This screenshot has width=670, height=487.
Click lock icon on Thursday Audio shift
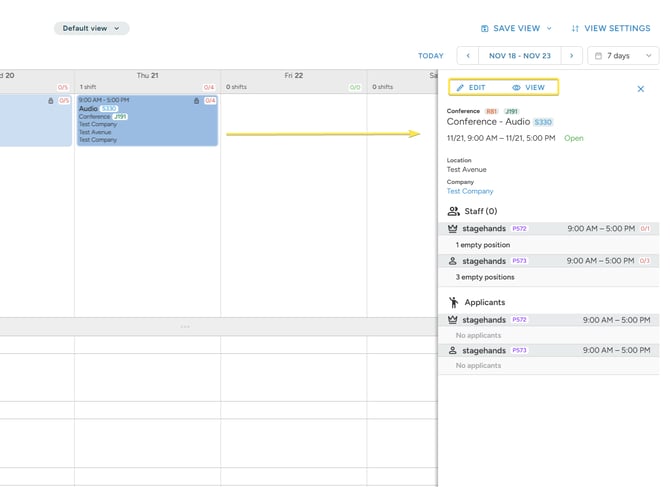click(197, 101)
